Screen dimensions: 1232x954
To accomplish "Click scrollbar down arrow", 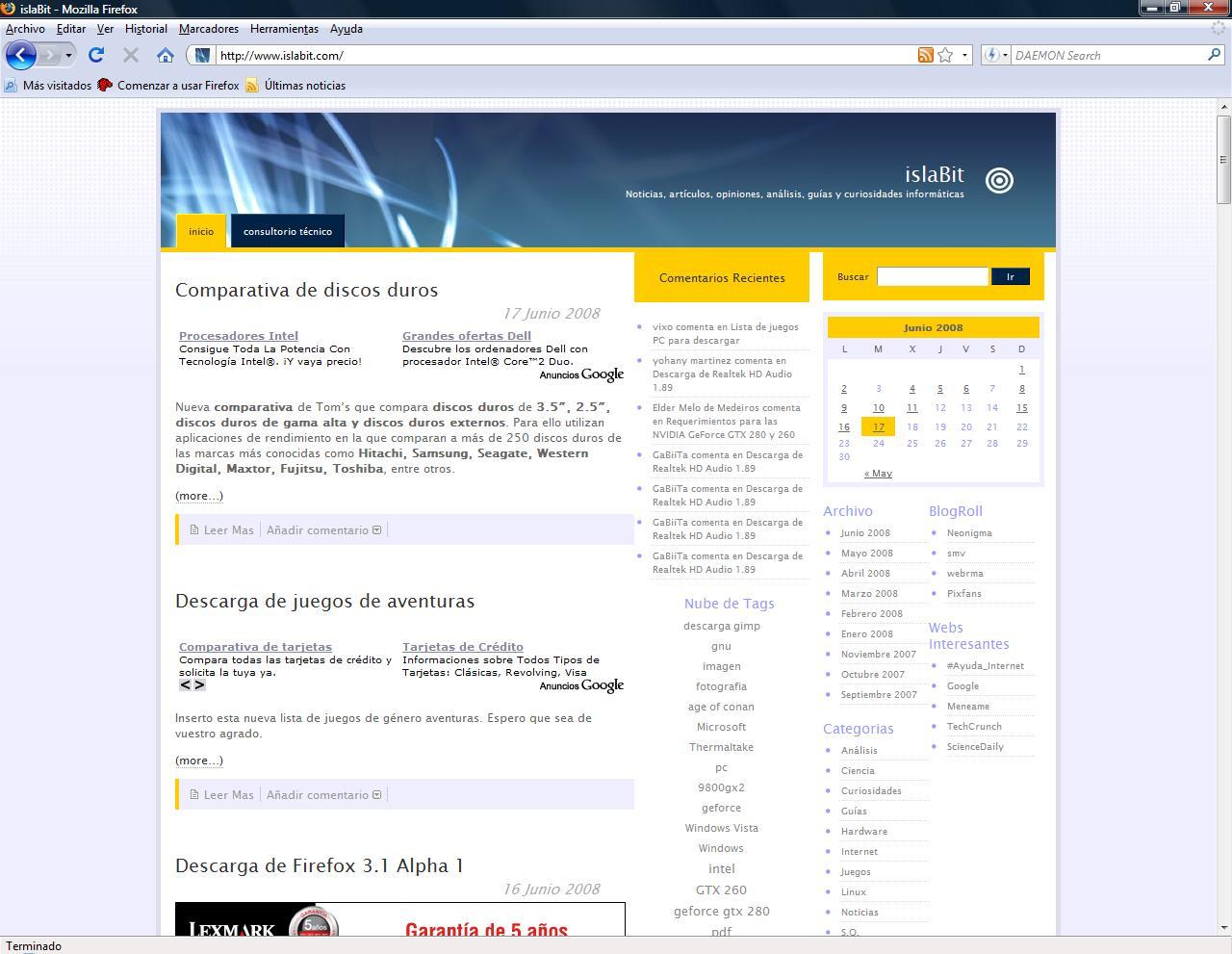I will coord(1223,929).
